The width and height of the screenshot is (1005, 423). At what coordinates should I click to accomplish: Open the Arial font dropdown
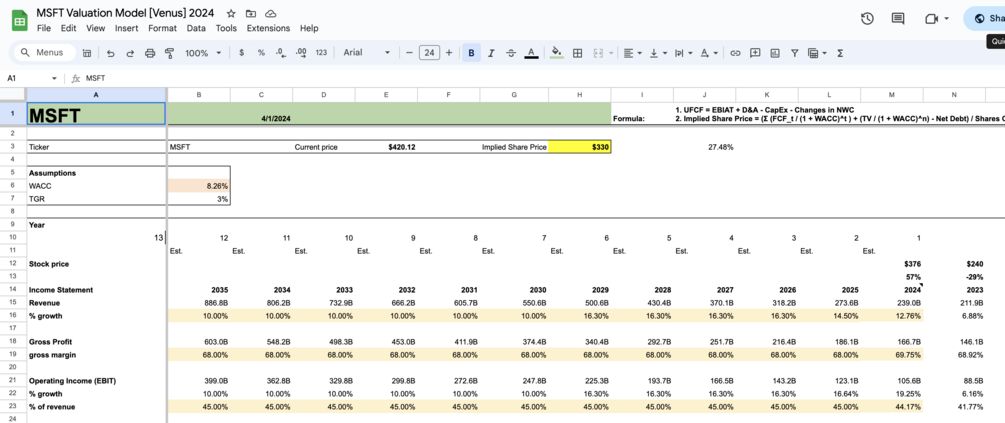coord(367,53)
